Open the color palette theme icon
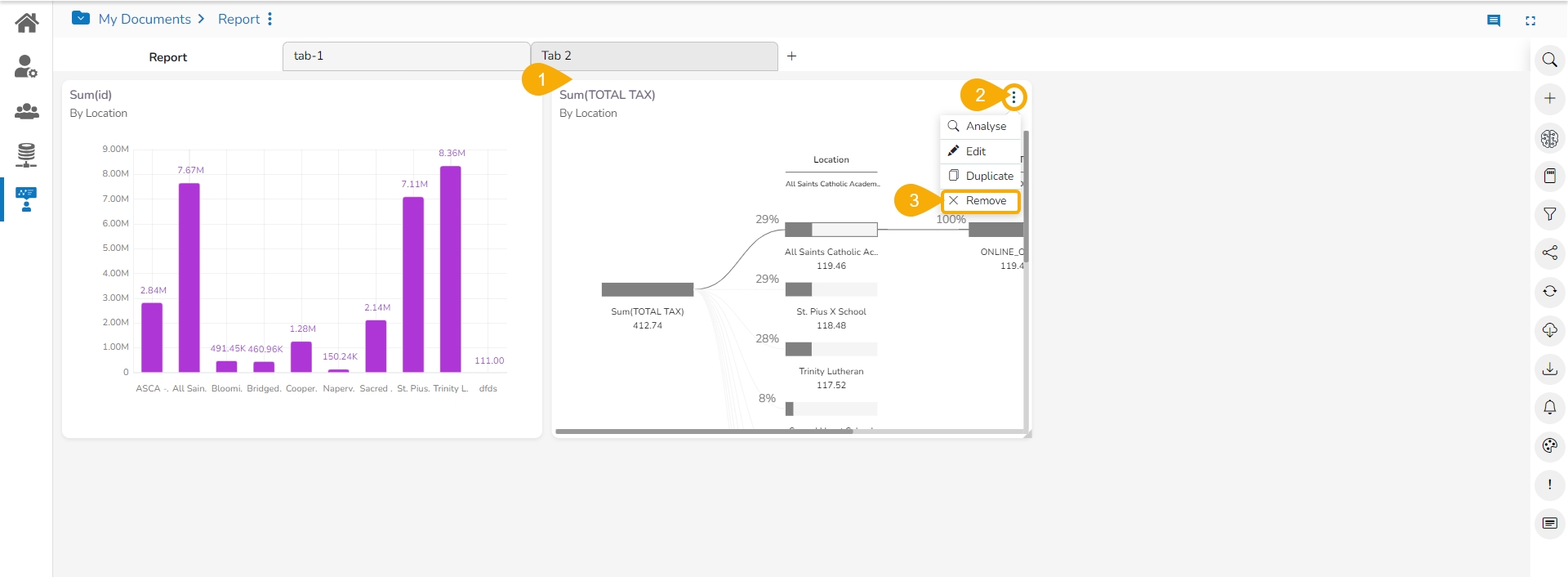This screenshot has height=577, width=1568. 1549,445
